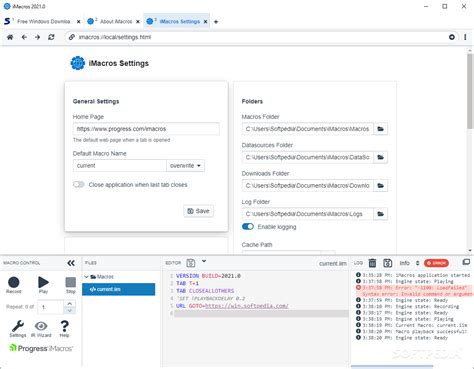The height and width of the screenshot is (369, 474).
Task: Click the Datasources Folder path field
Action: point(308,157)
